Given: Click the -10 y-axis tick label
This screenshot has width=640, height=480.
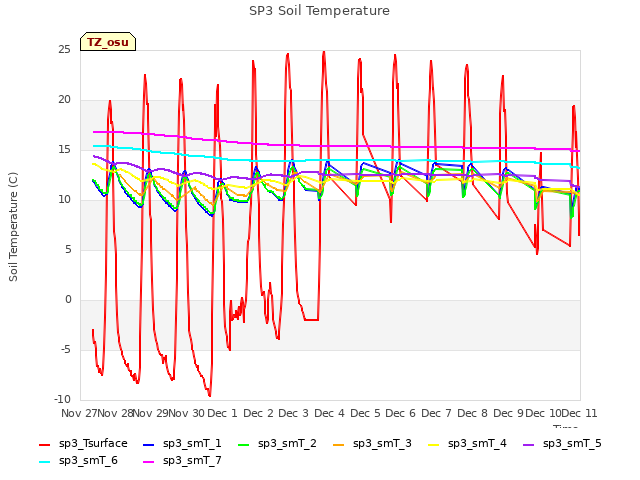Looking at the screenshot, I should (x=63, y=400).
